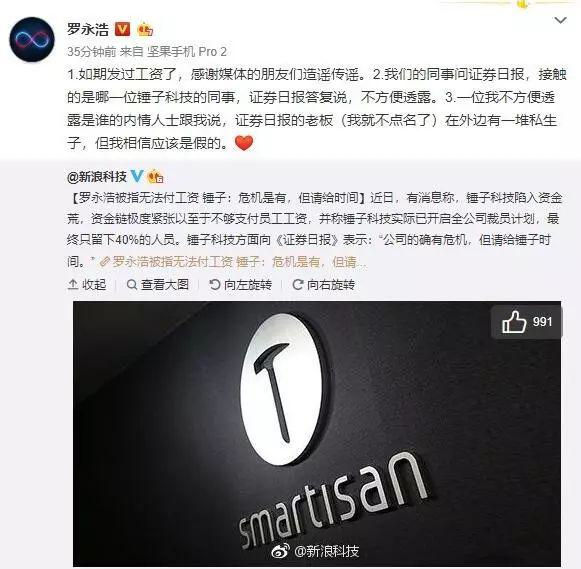Click the red heart emoji in post
The image size is (581, 569).
[244, 143]
